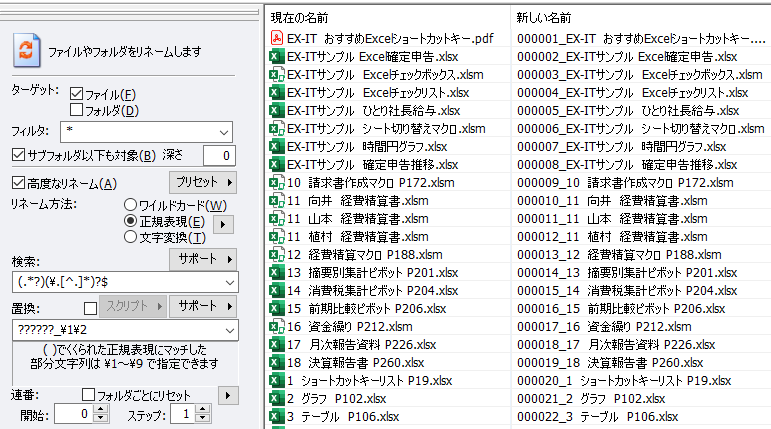Open arrow menu next to 正規表現(E)

tap(223, 224)
